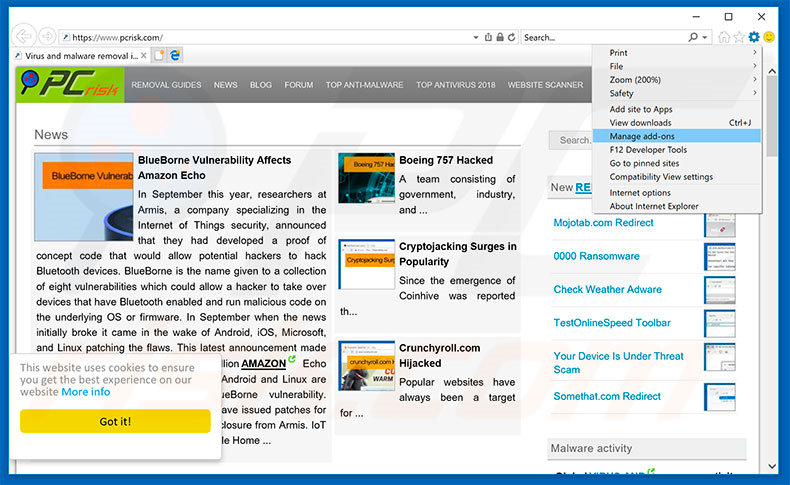Click the browser Back arrow button
Image resolution: width=790 pixels, height=485 pixels.
(x=23, y=36)
